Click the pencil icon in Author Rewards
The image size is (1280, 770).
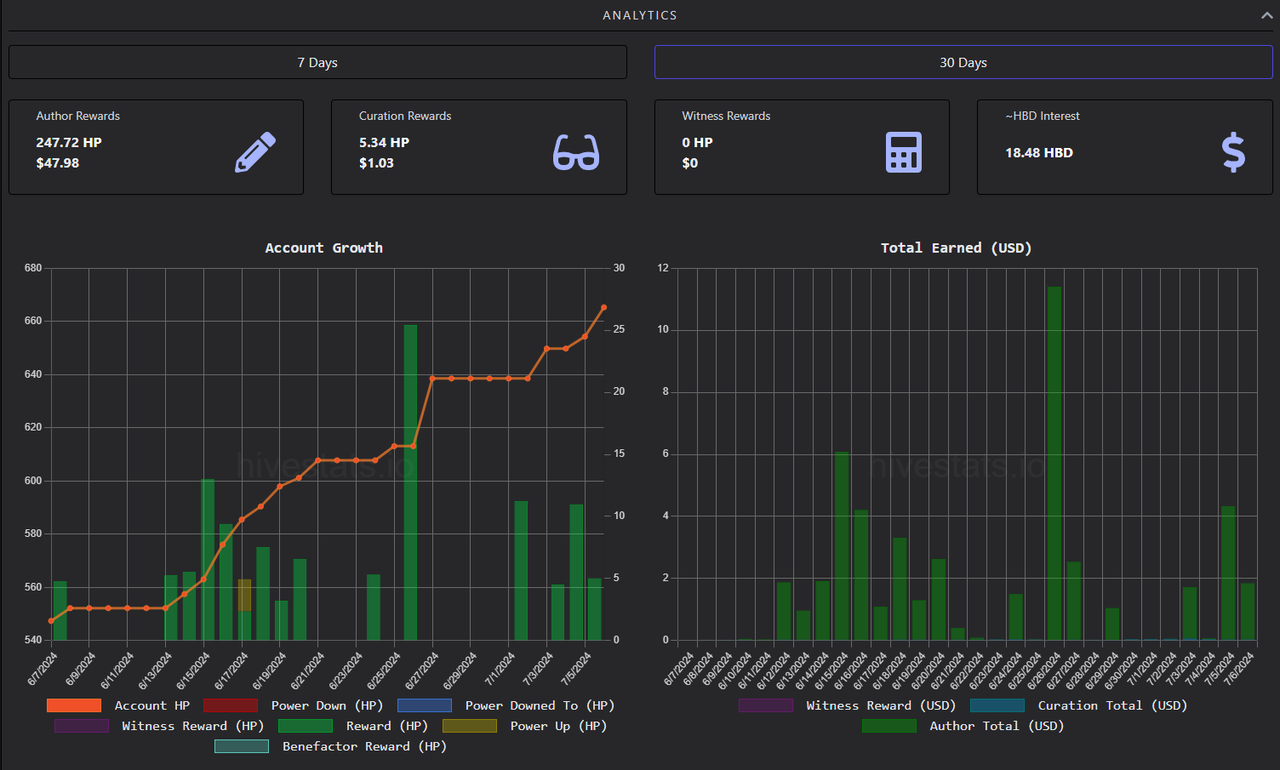click(x=255, y=152)
